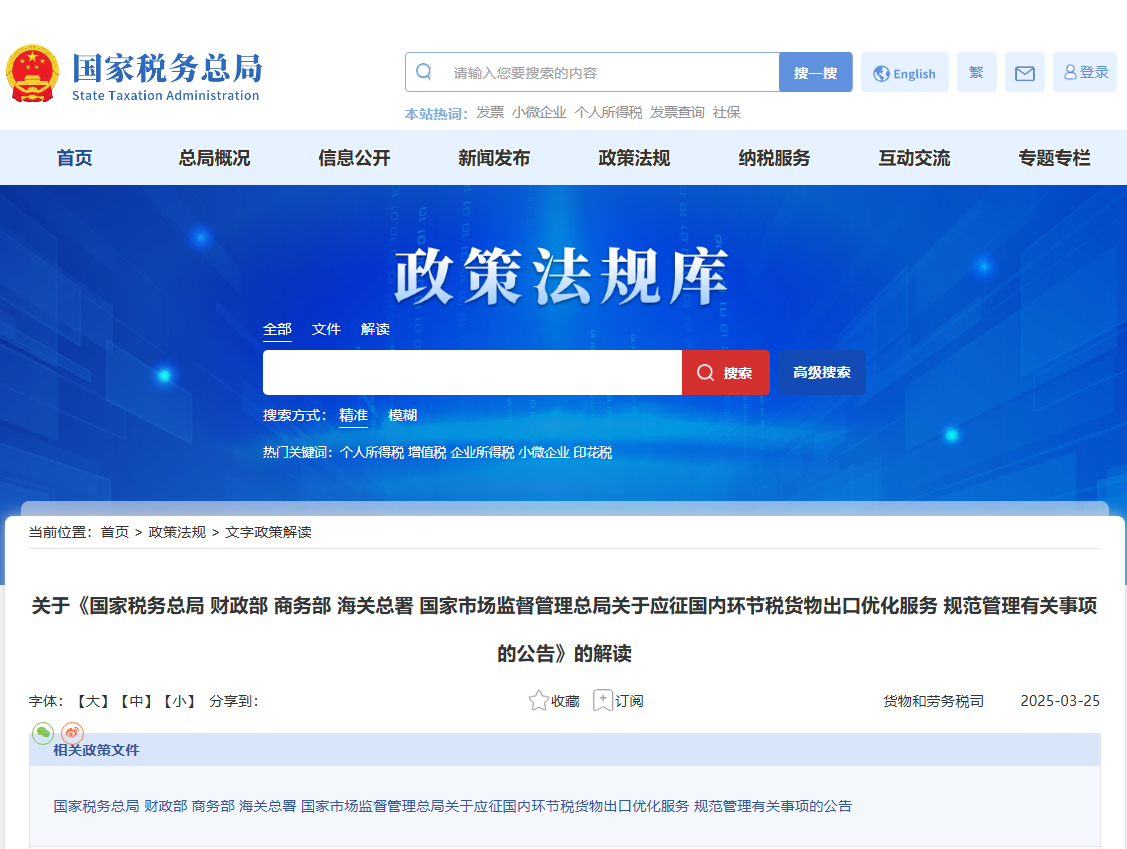1127x849 pixels.
Task: Open 纳税服务 navigation menu
Action: tap(774, 158)
